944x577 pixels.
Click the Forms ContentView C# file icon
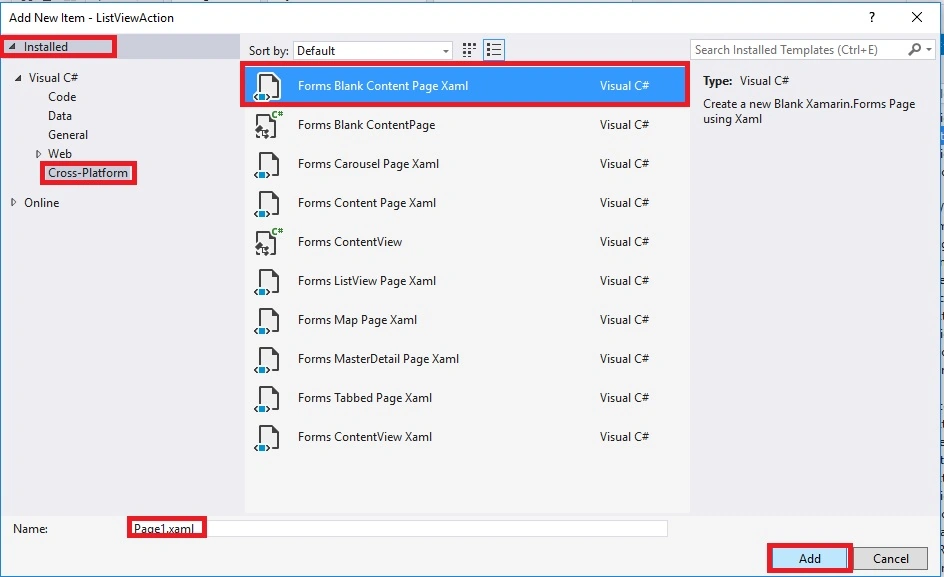coord(267,242)
